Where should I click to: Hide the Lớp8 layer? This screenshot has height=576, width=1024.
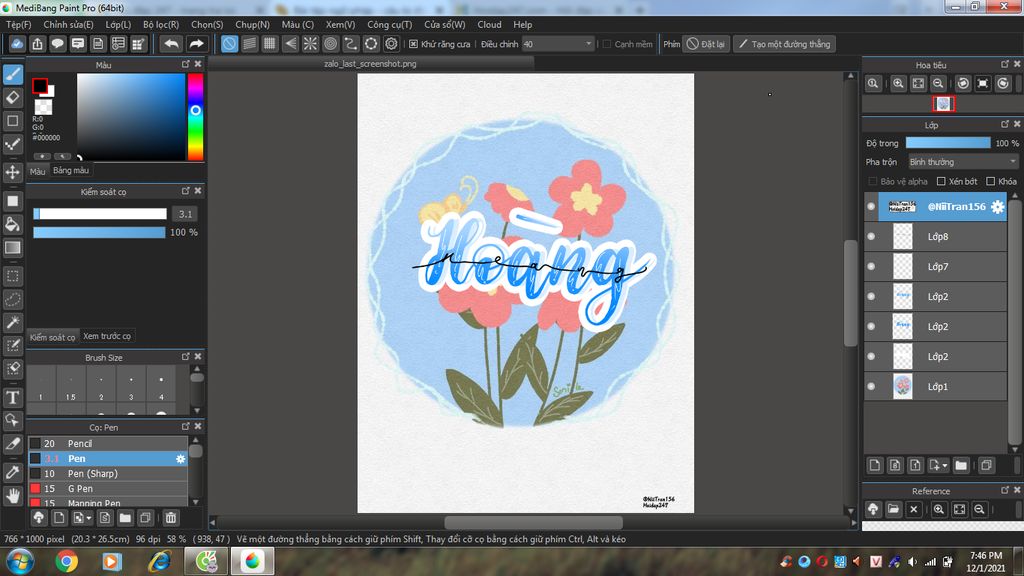871,236
